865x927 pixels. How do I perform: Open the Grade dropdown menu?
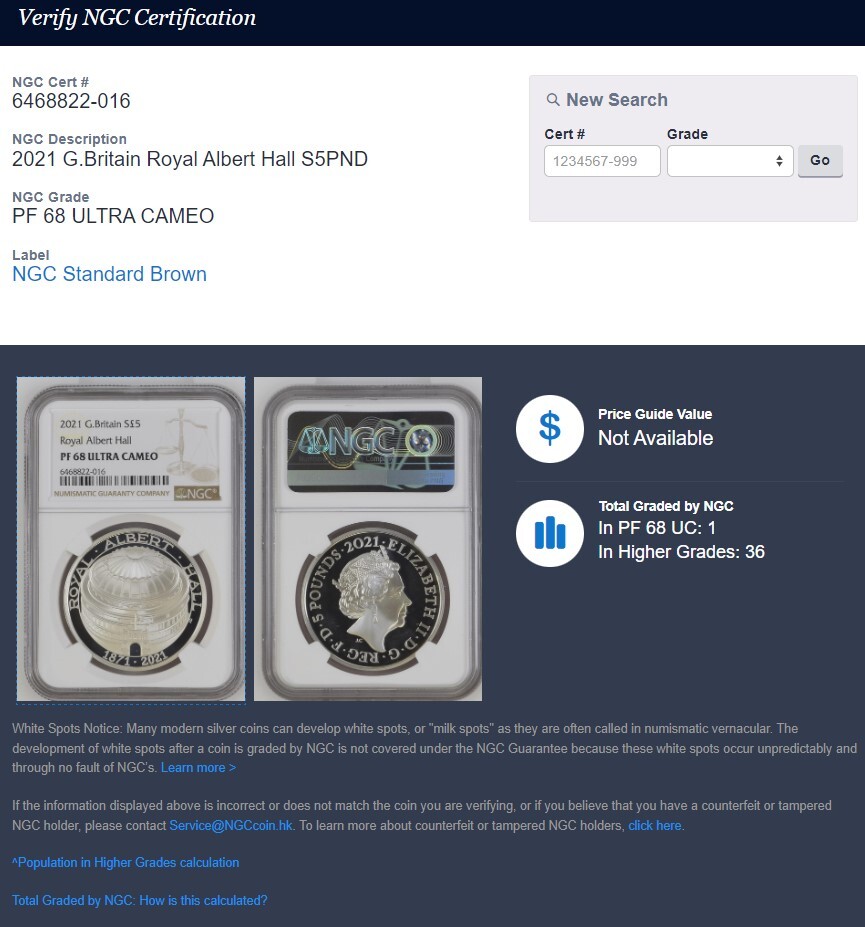point(730,161)
